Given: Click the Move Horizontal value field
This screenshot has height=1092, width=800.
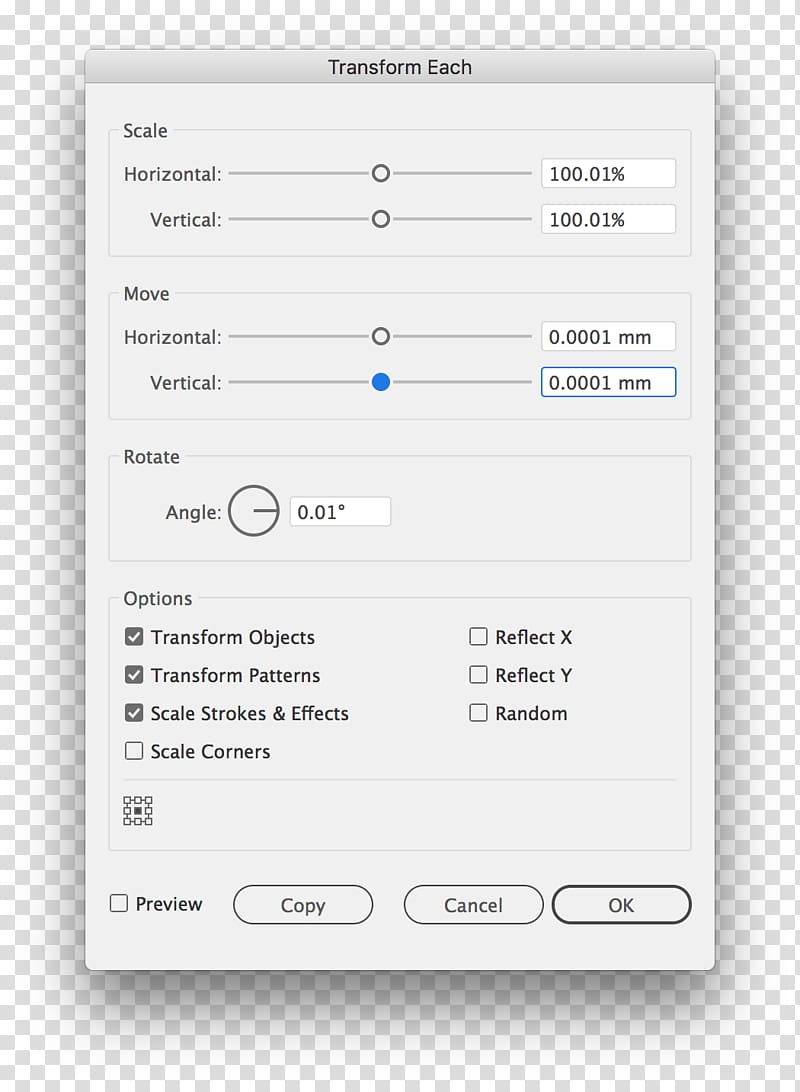Looking at the screenshot, I should [x=609, y=336].
